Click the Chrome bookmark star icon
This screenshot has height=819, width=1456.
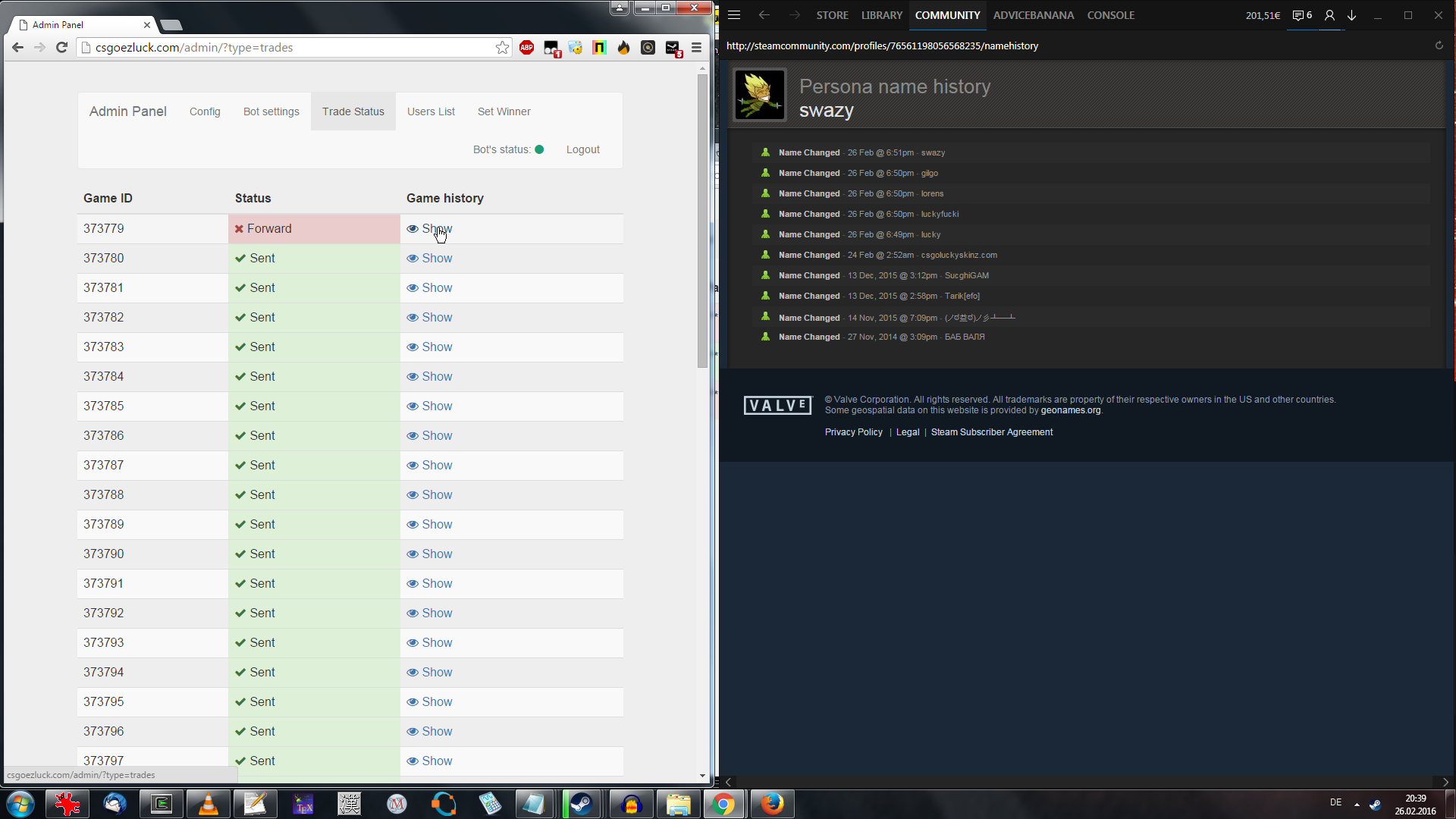[502, 48]
